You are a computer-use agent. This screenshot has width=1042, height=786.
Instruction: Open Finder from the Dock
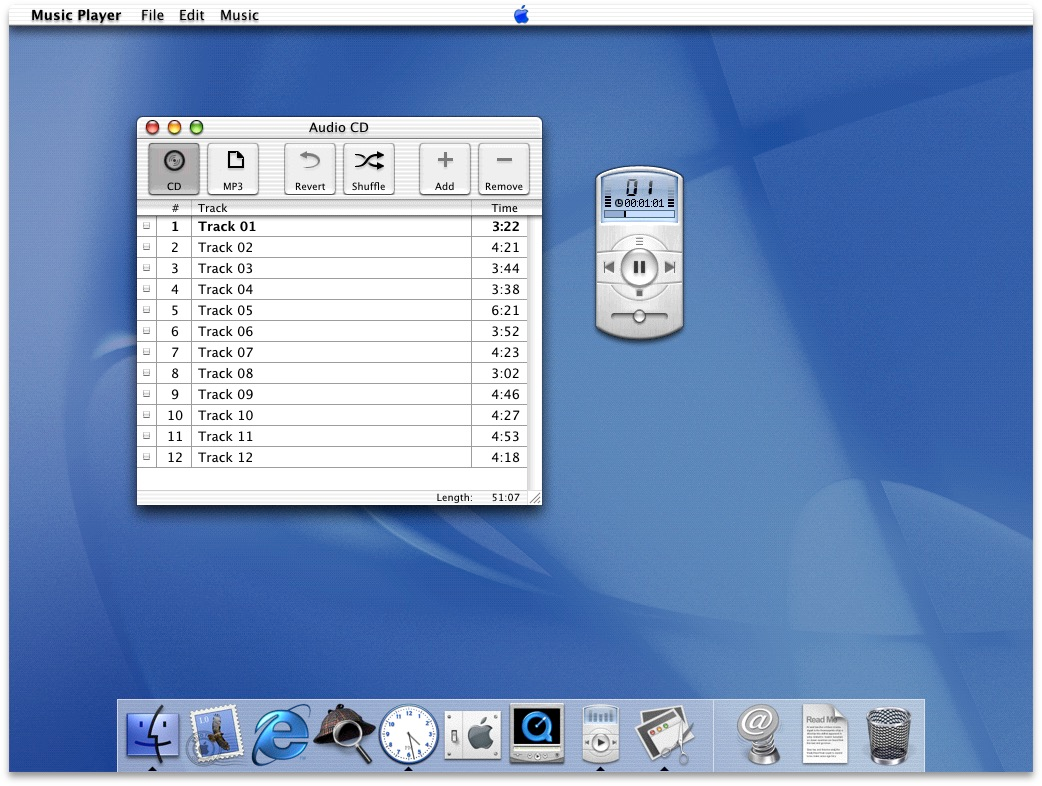point(152,734)
